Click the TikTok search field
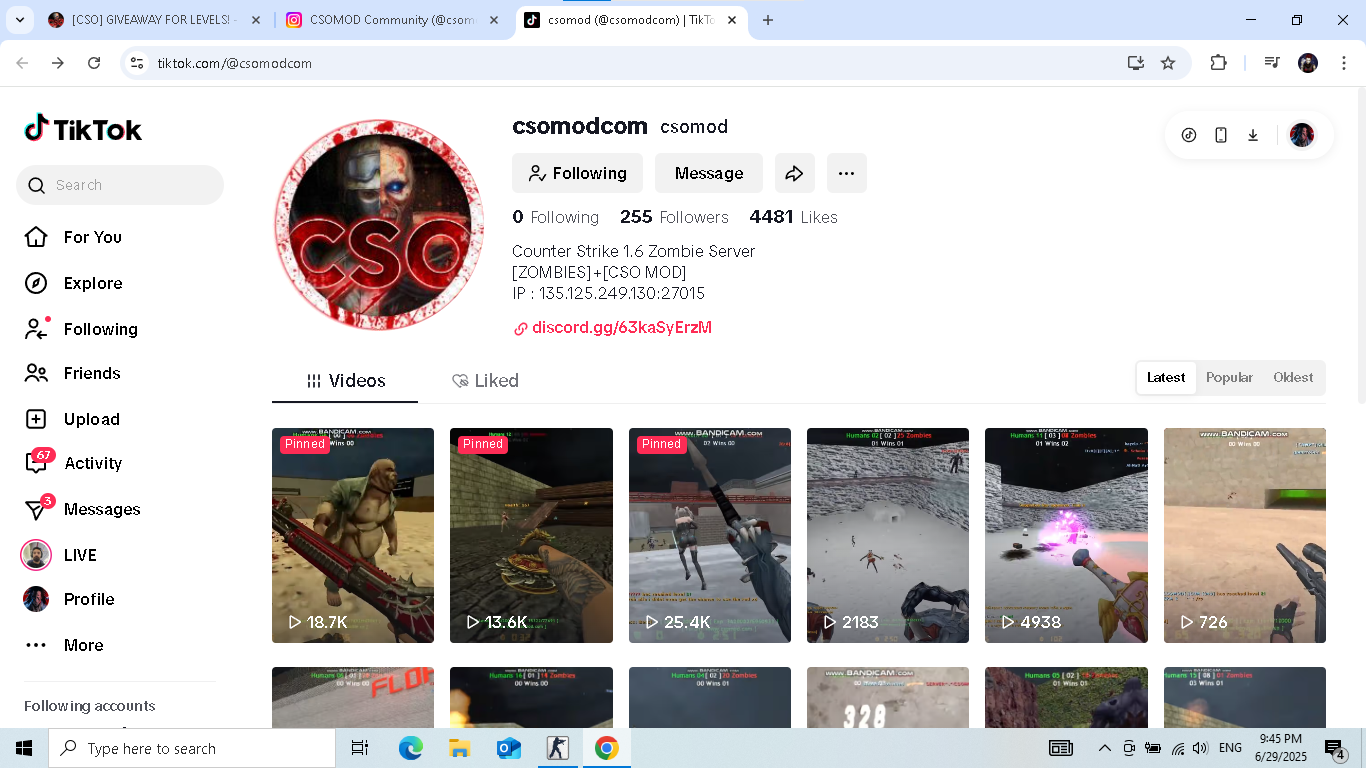Screen dimensions: 1366x768 [130, 185]
